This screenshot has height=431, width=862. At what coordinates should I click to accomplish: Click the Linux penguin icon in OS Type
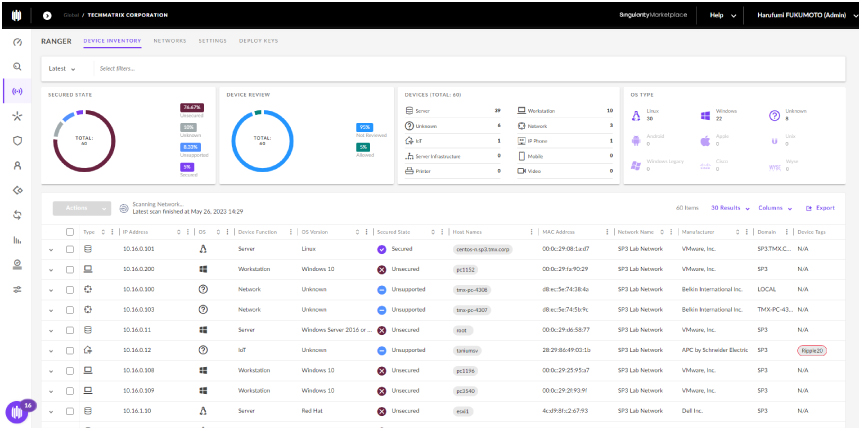coord(637,115)
